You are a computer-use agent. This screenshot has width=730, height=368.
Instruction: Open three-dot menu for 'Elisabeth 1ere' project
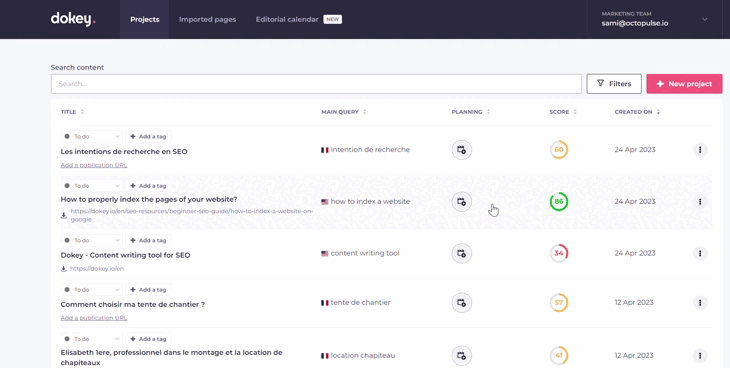700,355
